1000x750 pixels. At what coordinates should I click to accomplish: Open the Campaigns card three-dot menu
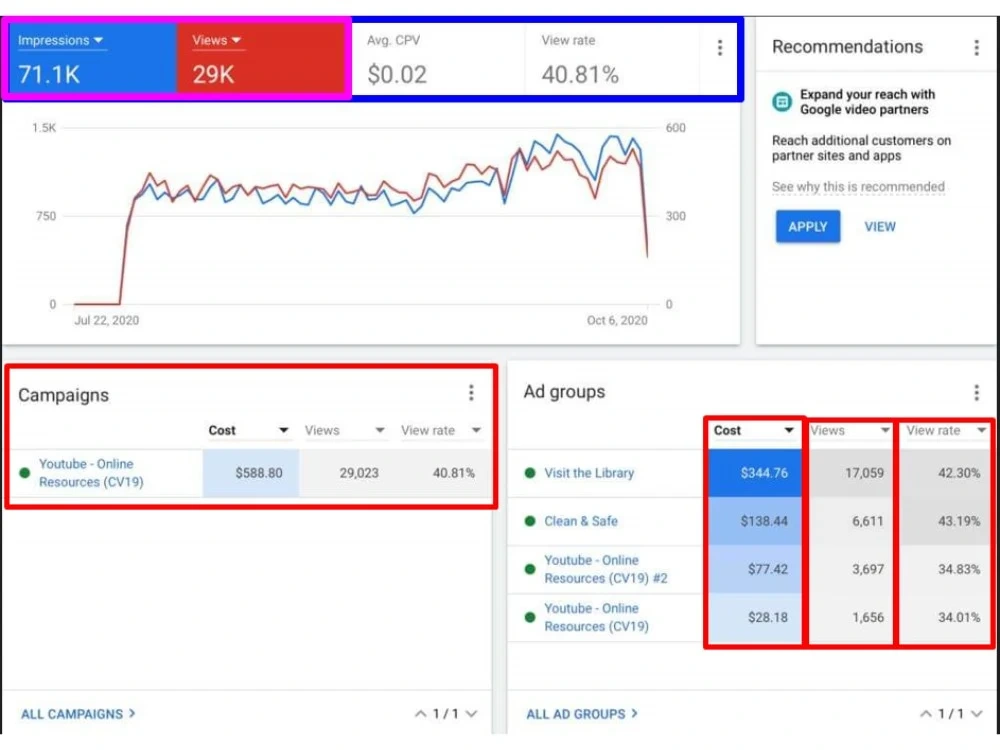click(471, 393)
